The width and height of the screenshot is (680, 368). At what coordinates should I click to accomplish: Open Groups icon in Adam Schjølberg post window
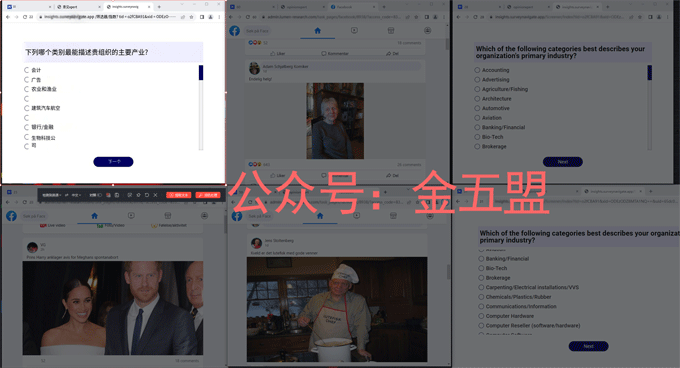pyautogui.click(x=428, y=30)
